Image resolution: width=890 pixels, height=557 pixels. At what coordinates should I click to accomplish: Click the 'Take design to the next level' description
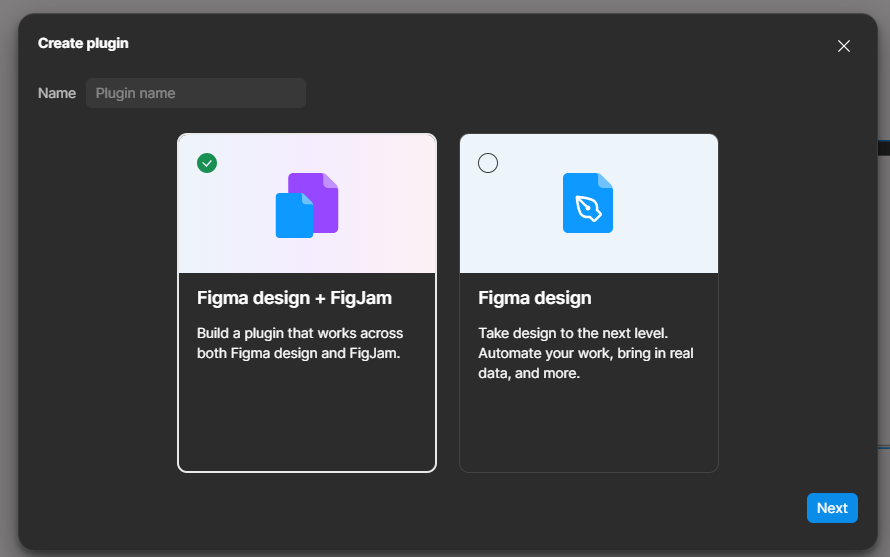[586, 353]
